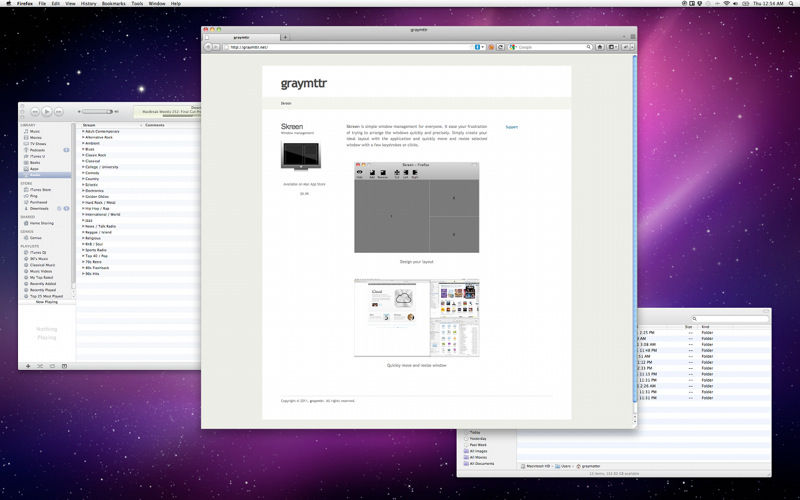Viewport: 800px width, 500px height.
Task: Click the Finder window search field
Action: click(730, 319)
